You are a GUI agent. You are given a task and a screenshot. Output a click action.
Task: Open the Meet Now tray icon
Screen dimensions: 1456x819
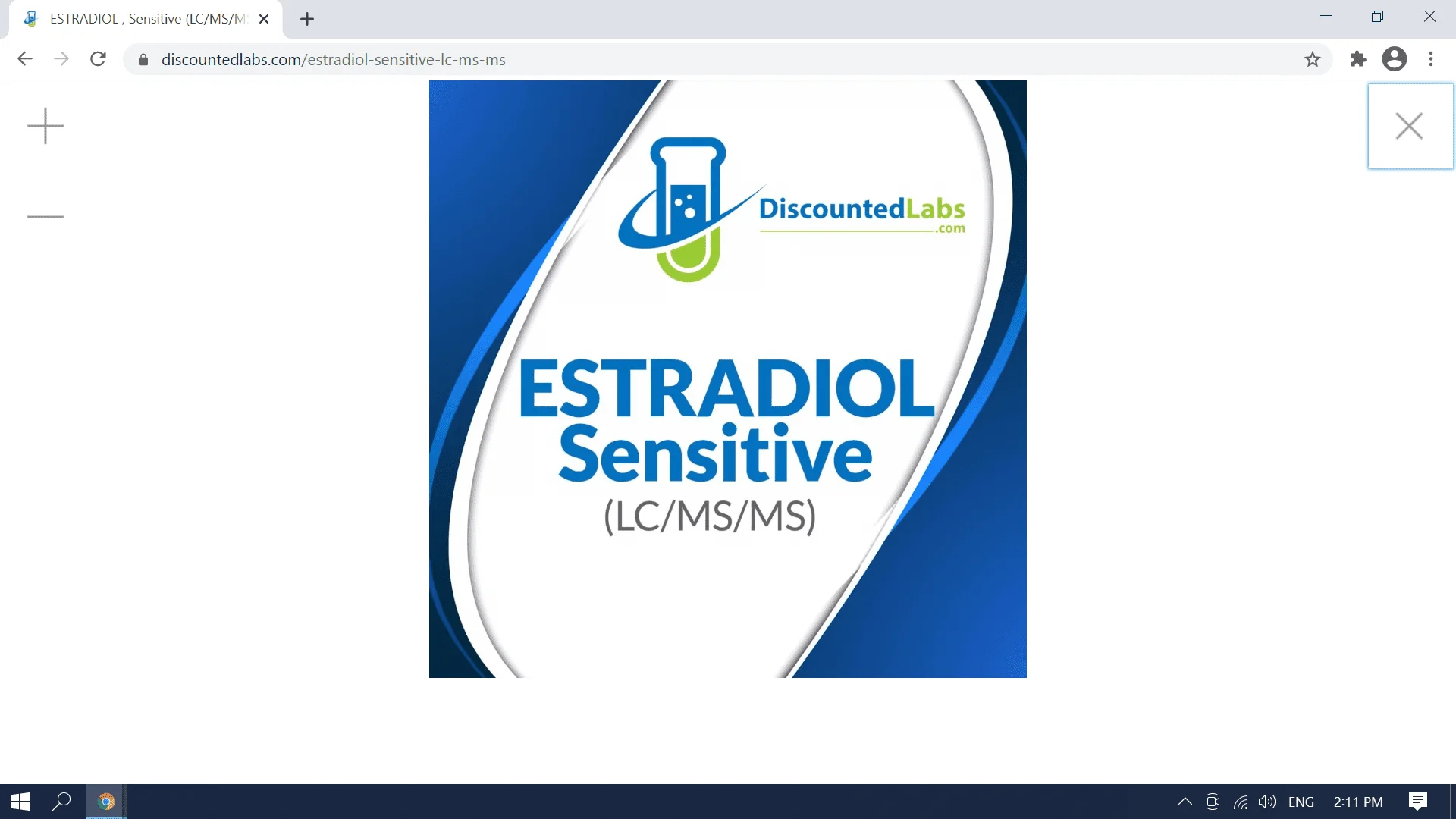(1213, 802)
